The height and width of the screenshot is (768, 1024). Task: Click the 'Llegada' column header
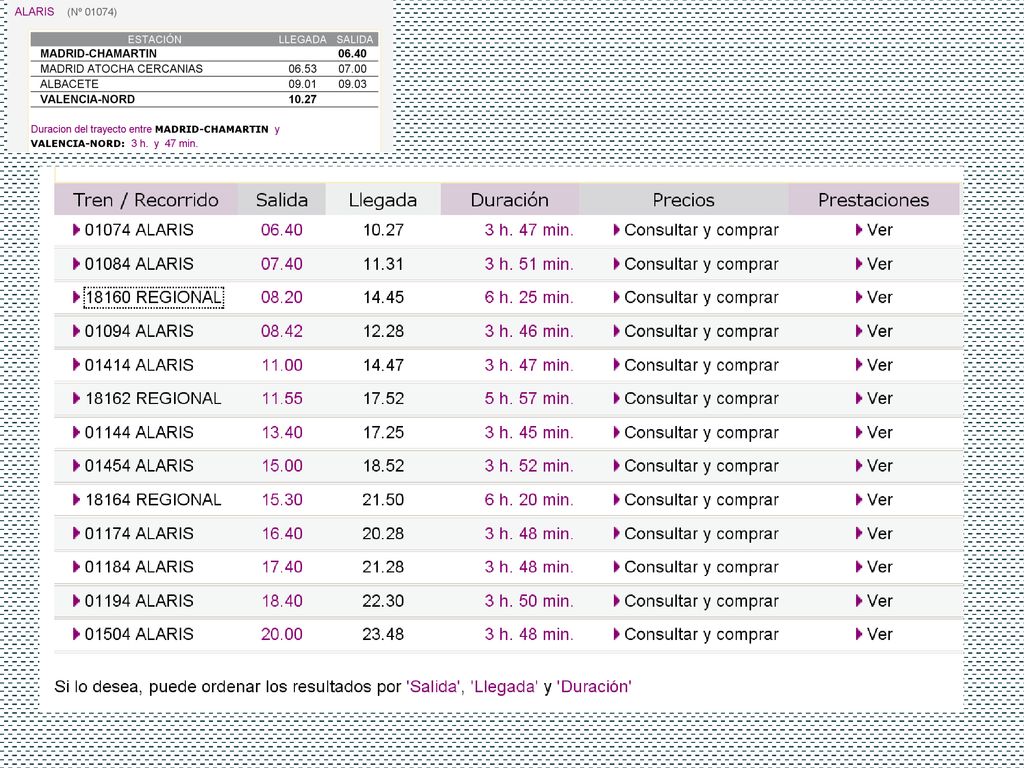[x=383, y=200]
